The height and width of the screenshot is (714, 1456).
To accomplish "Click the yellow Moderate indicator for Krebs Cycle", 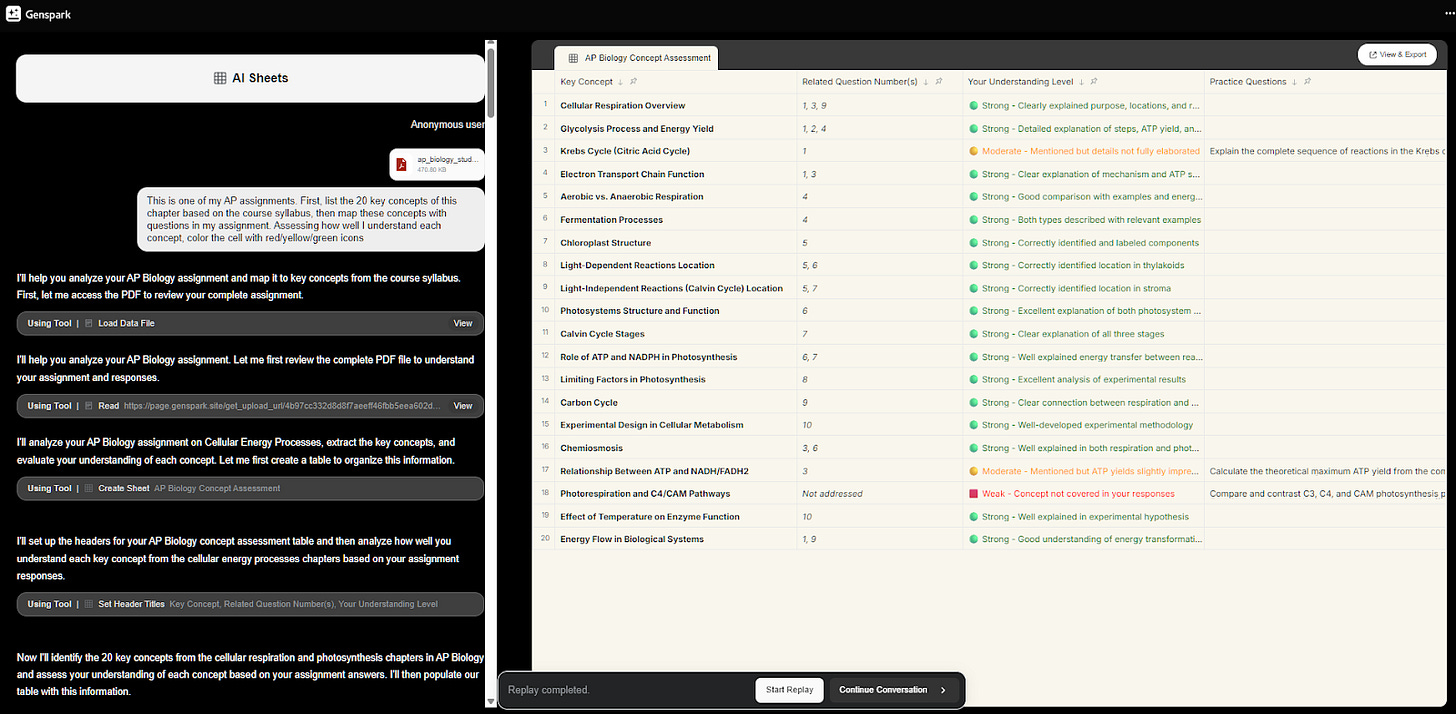I will (973, 151).
